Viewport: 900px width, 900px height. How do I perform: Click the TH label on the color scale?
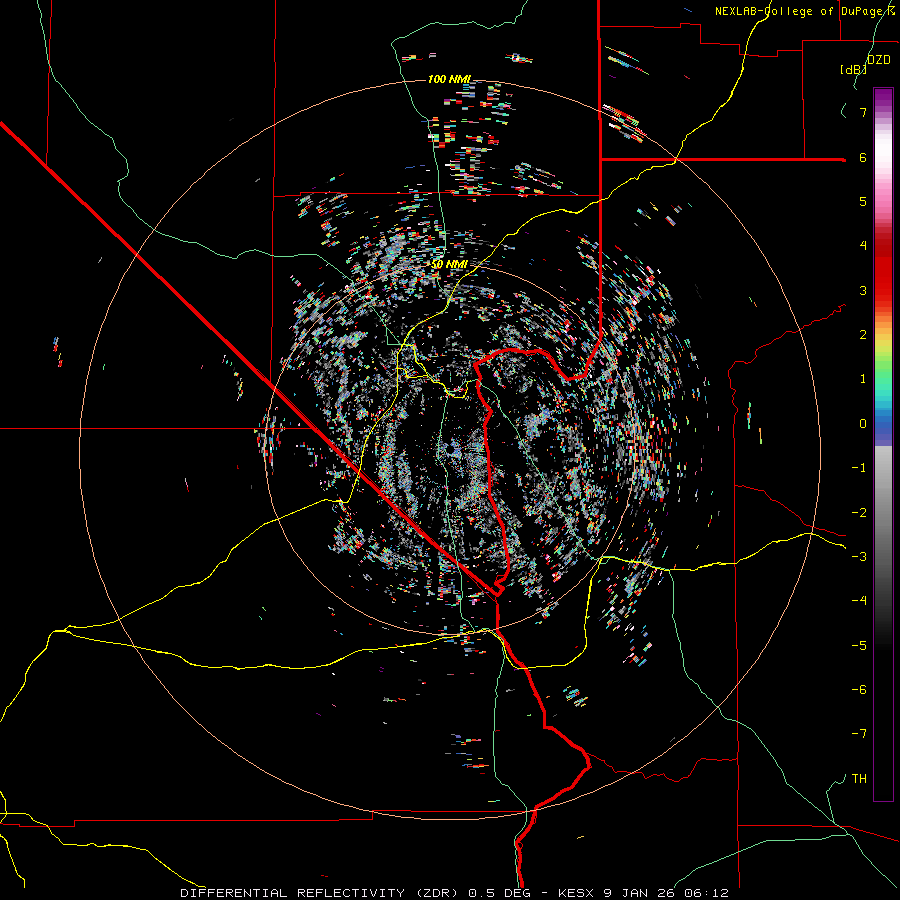click(x=859, y=778)
